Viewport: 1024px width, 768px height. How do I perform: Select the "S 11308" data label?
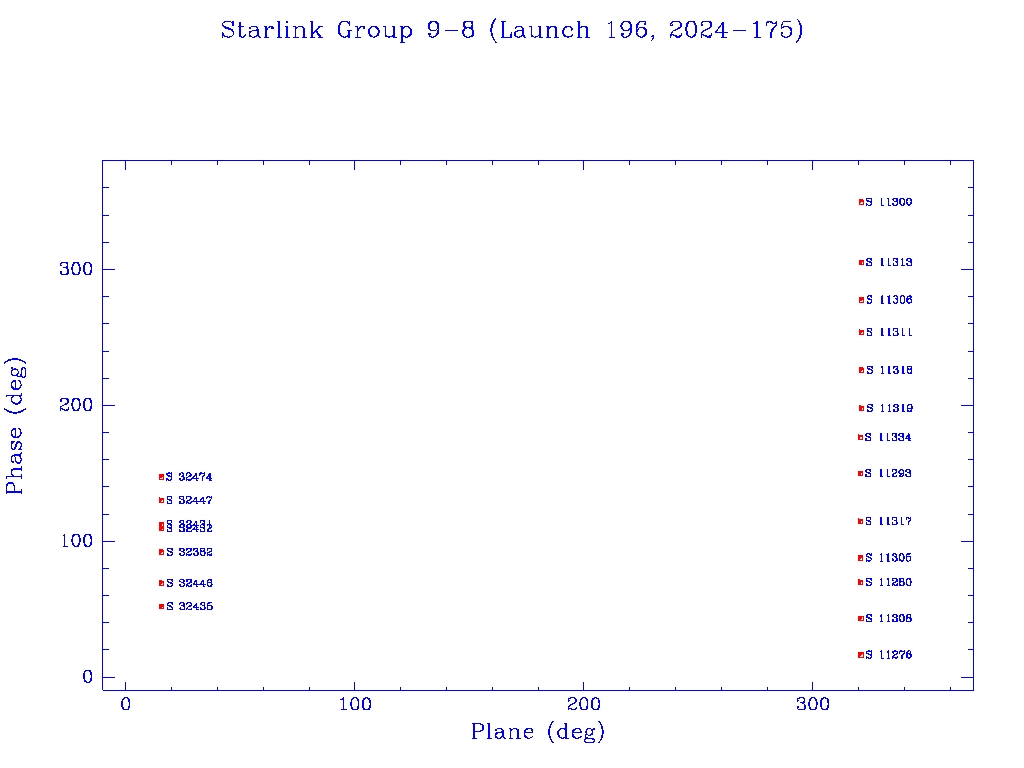click(888, 618)
